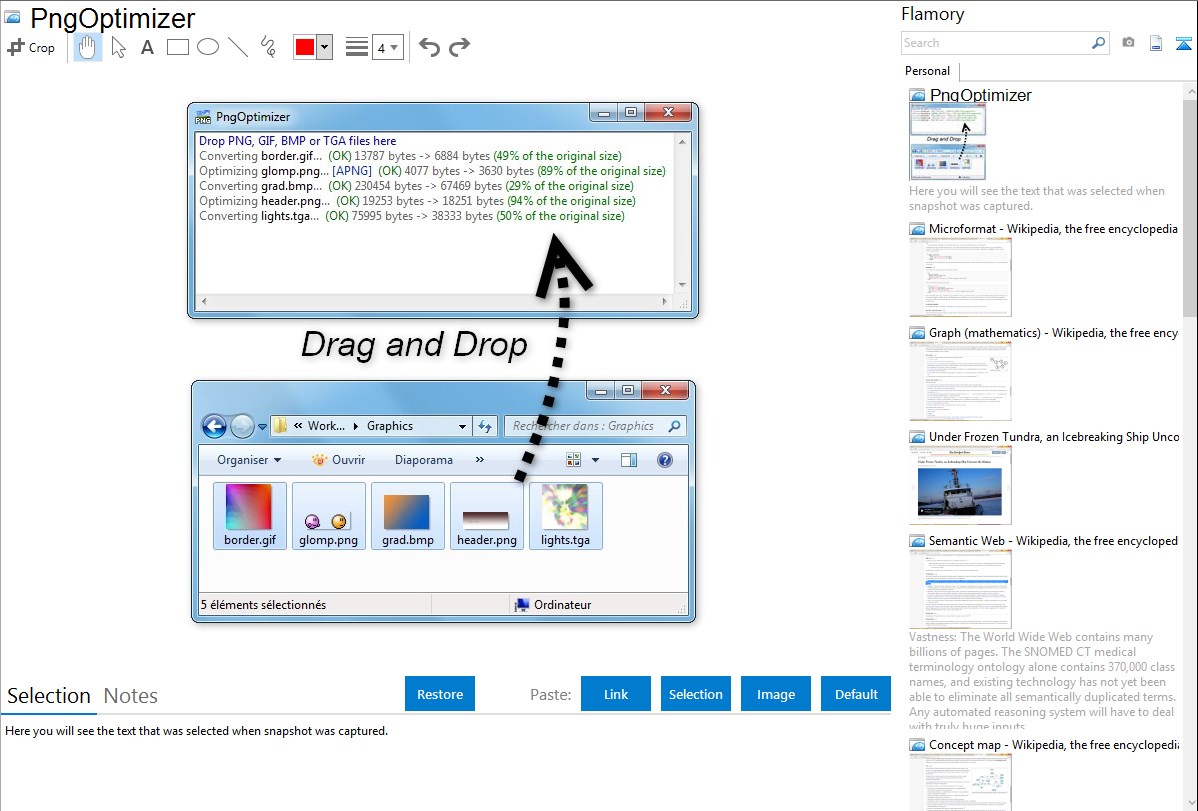Viewport: 1198px width, 811px height.
Task: Open the Icebreaking Ship snapshot thumbnail
Action: (960, 485)
